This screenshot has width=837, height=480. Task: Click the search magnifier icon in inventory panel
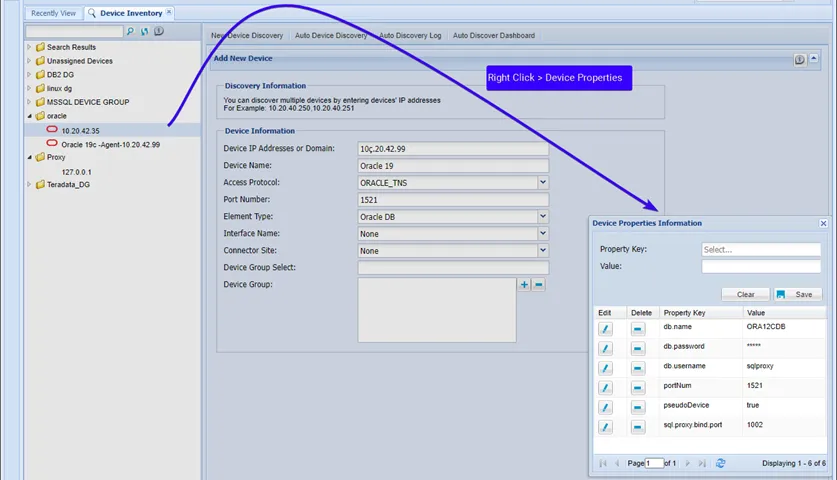[x=130, y=32]
